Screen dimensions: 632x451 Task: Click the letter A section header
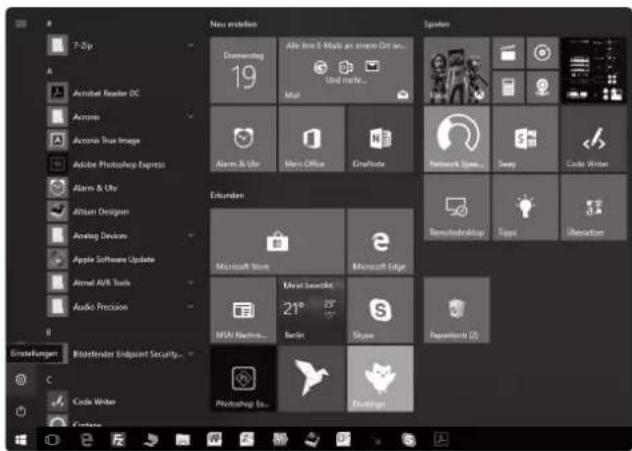50,71
